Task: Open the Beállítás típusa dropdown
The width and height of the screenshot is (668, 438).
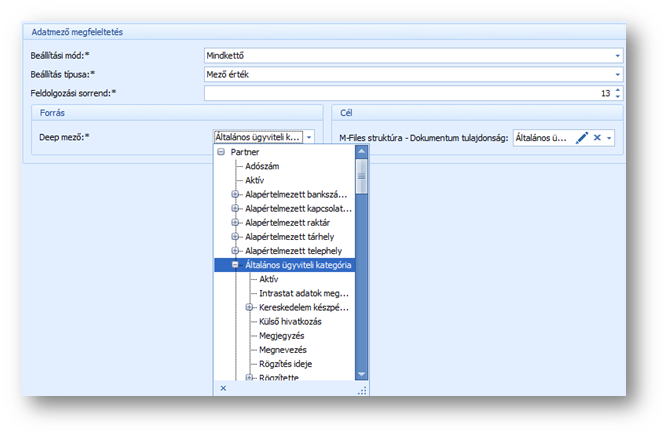Action: click(x=617, y=74)
